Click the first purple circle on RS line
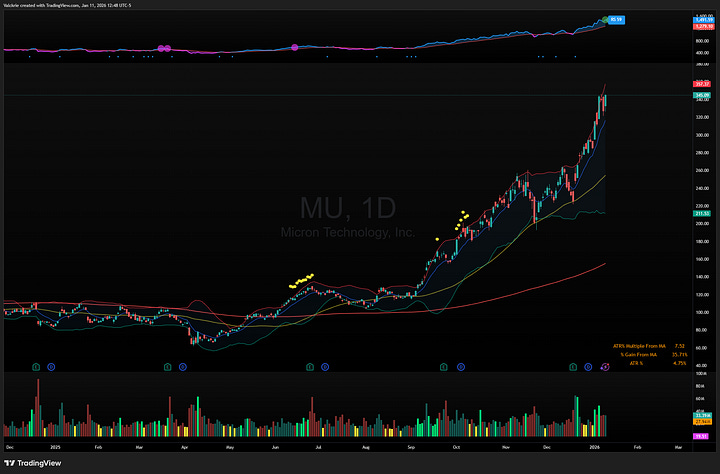Viewport: 720px width, 474px height. [161, 48]
